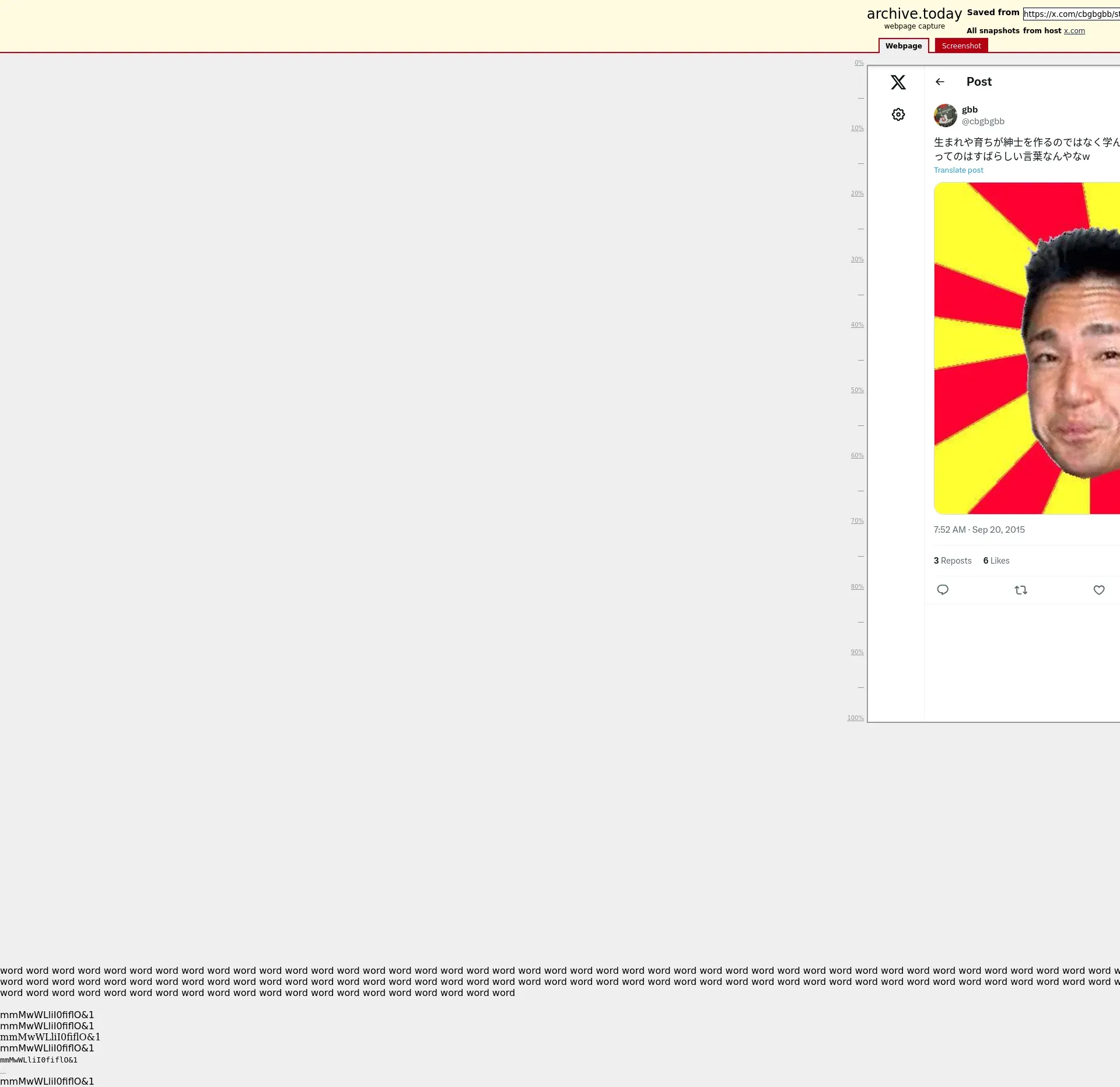The height and width of the screenshot is (1087, 1120).
Task: Open the settings gear icon
Action: tap(898, 114)
